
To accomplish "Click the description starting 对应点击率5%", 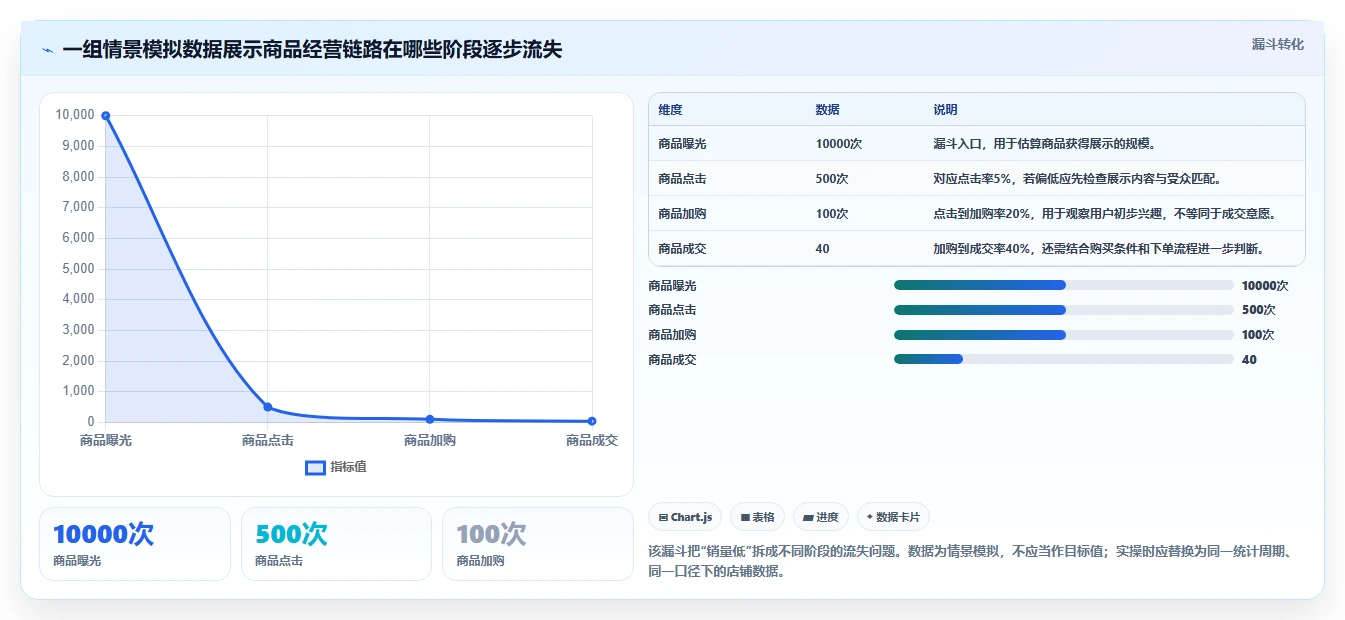I will point(1077,179).
